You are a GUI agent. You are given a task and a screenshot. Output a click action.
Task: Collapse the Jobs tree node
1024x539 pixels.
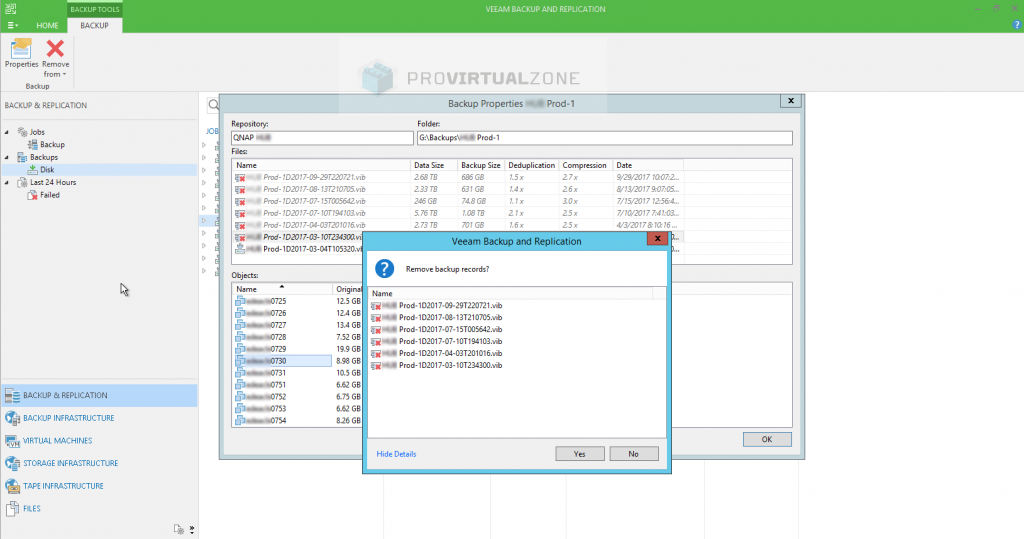pyautogui.click(x=7, y=132)
